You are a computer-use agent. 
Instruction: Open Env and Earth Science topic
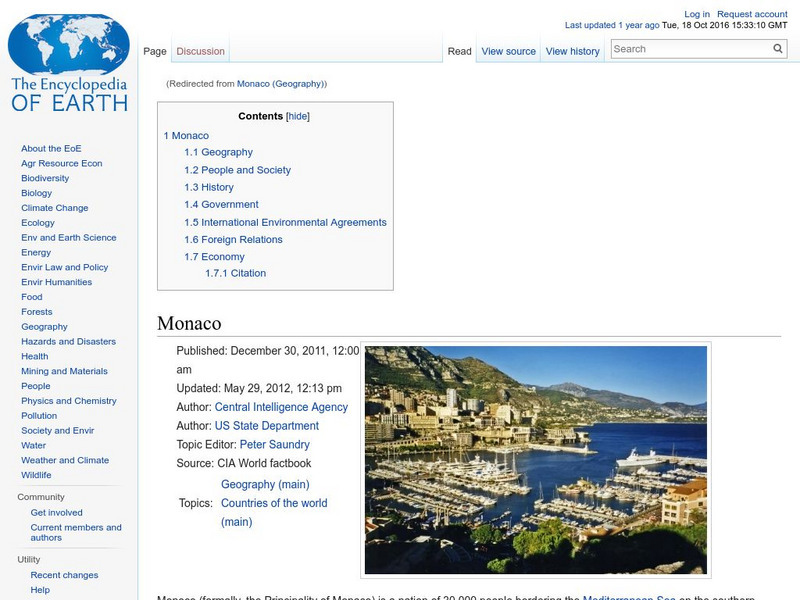coord(68,237)
